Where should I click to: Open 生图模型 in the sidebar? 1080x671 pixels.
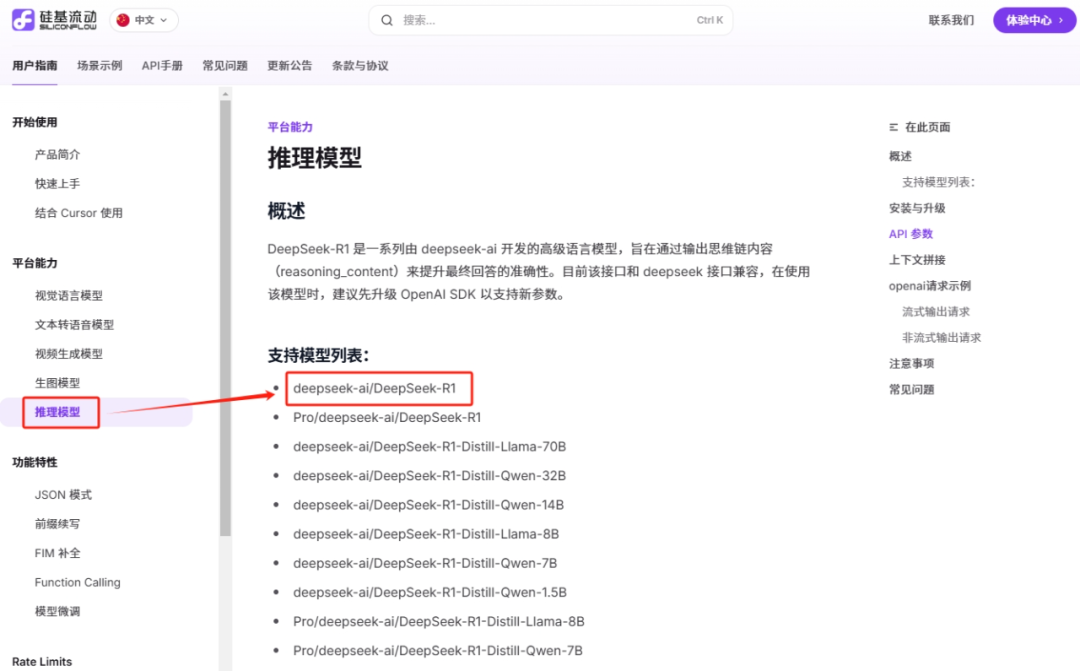pyautogui.click(x=58, y=382)
